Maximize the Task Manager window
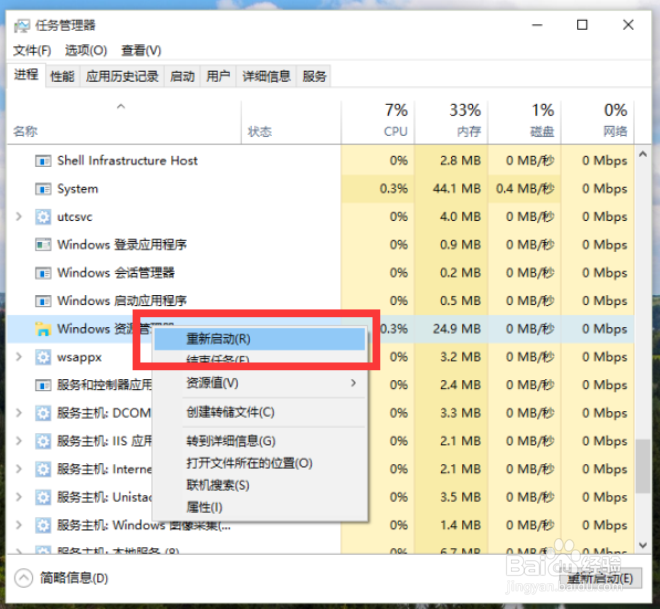This screenshot has width=660, height=609. tap(582, 25)
